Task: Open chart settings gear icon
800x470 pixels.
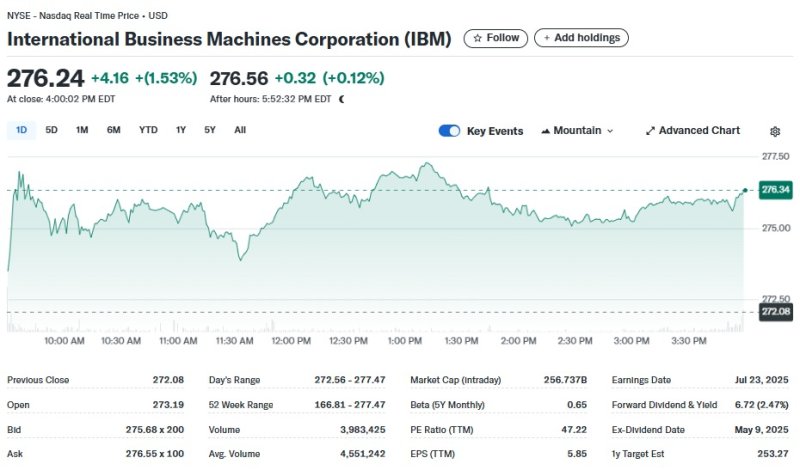Action: (774, 132)
